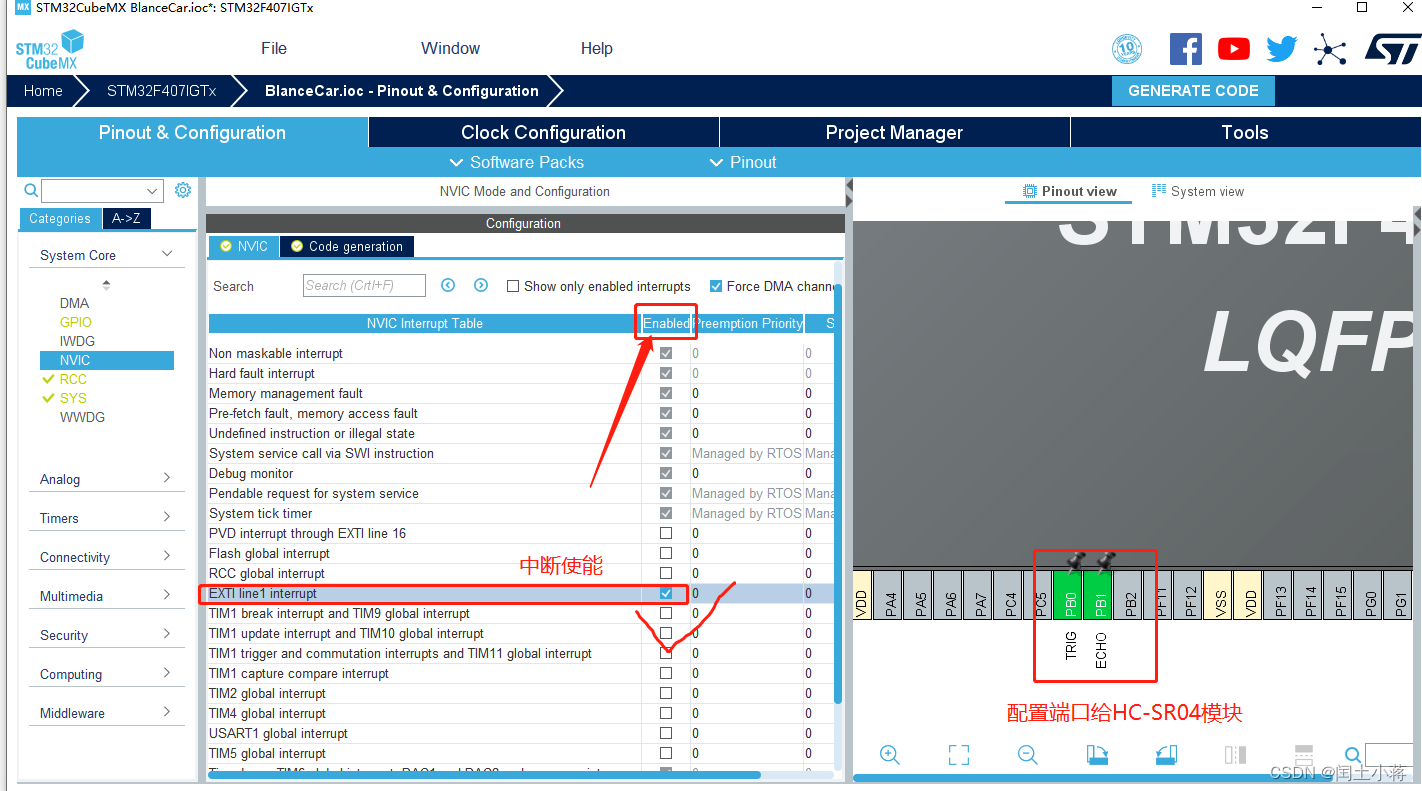Click the STM32CubeMX logo
Viewport: 1422px width, 791px height.
click(50, 50)
